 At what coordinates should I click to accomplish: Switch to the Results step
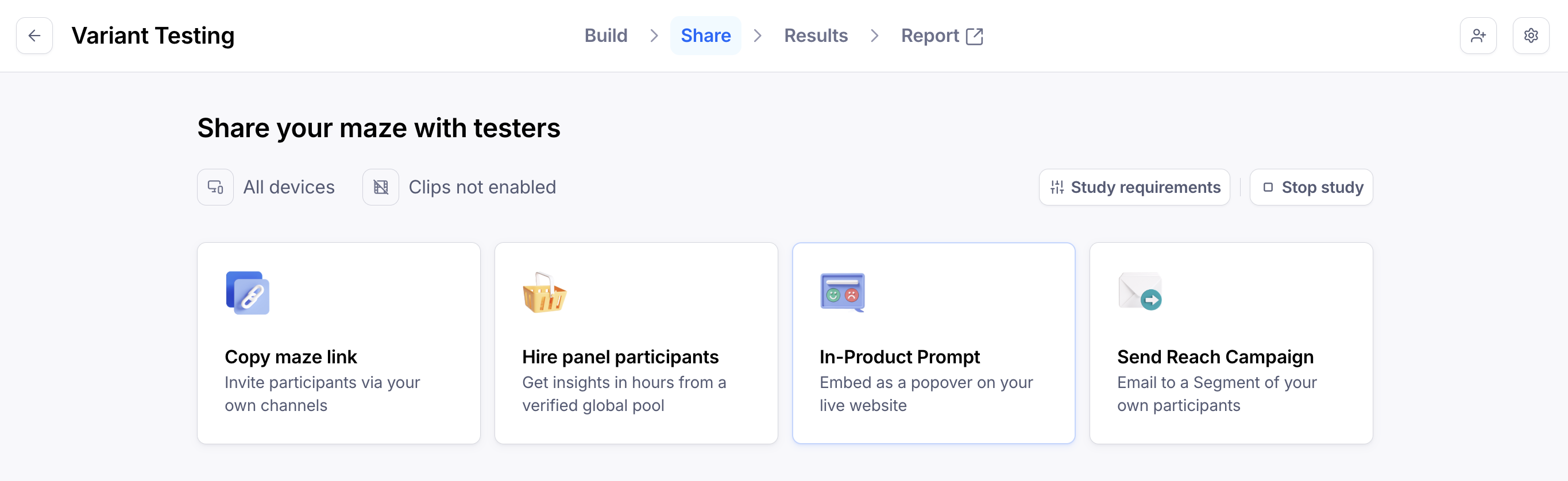pyautogui.click(x=816, y=36)
